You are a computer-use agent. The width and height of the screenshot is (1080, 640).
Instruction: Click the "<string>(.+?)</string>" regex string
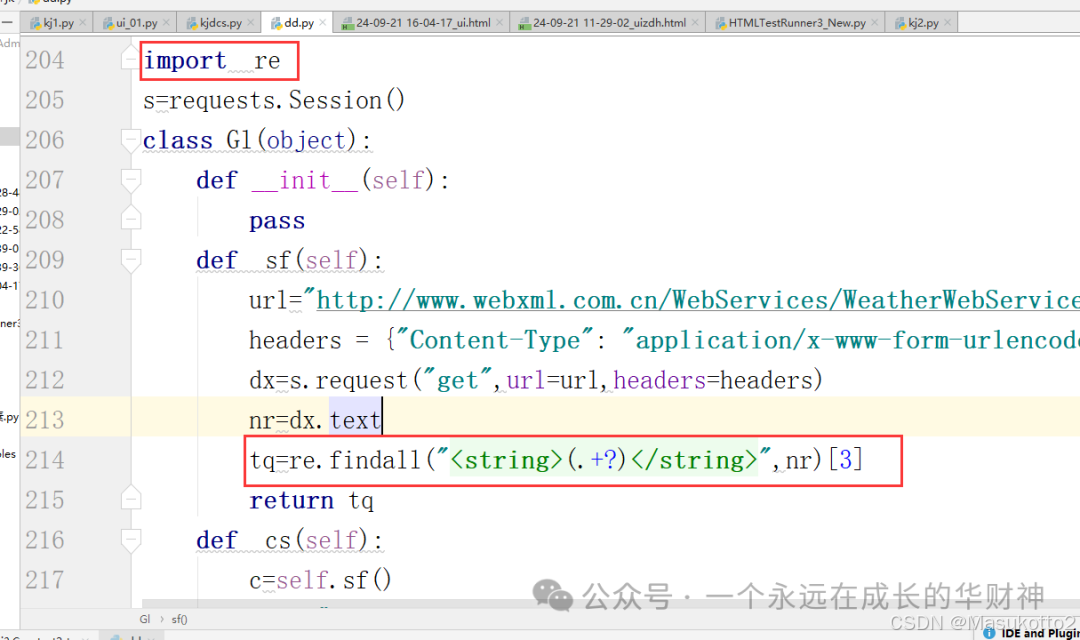[x=604, y=460]
